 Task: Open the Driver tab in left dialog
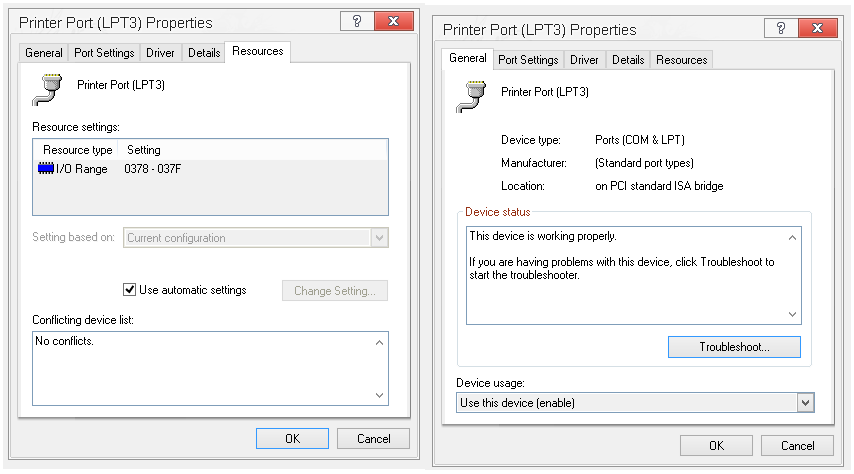pyautogui.click(x=161, y=53)
